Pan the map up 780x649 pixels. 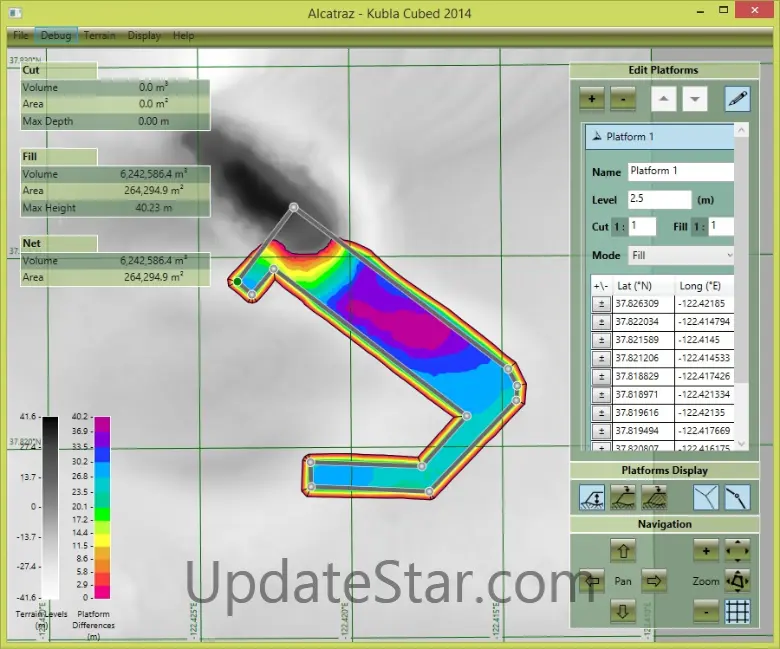click(x=623, y=551)
